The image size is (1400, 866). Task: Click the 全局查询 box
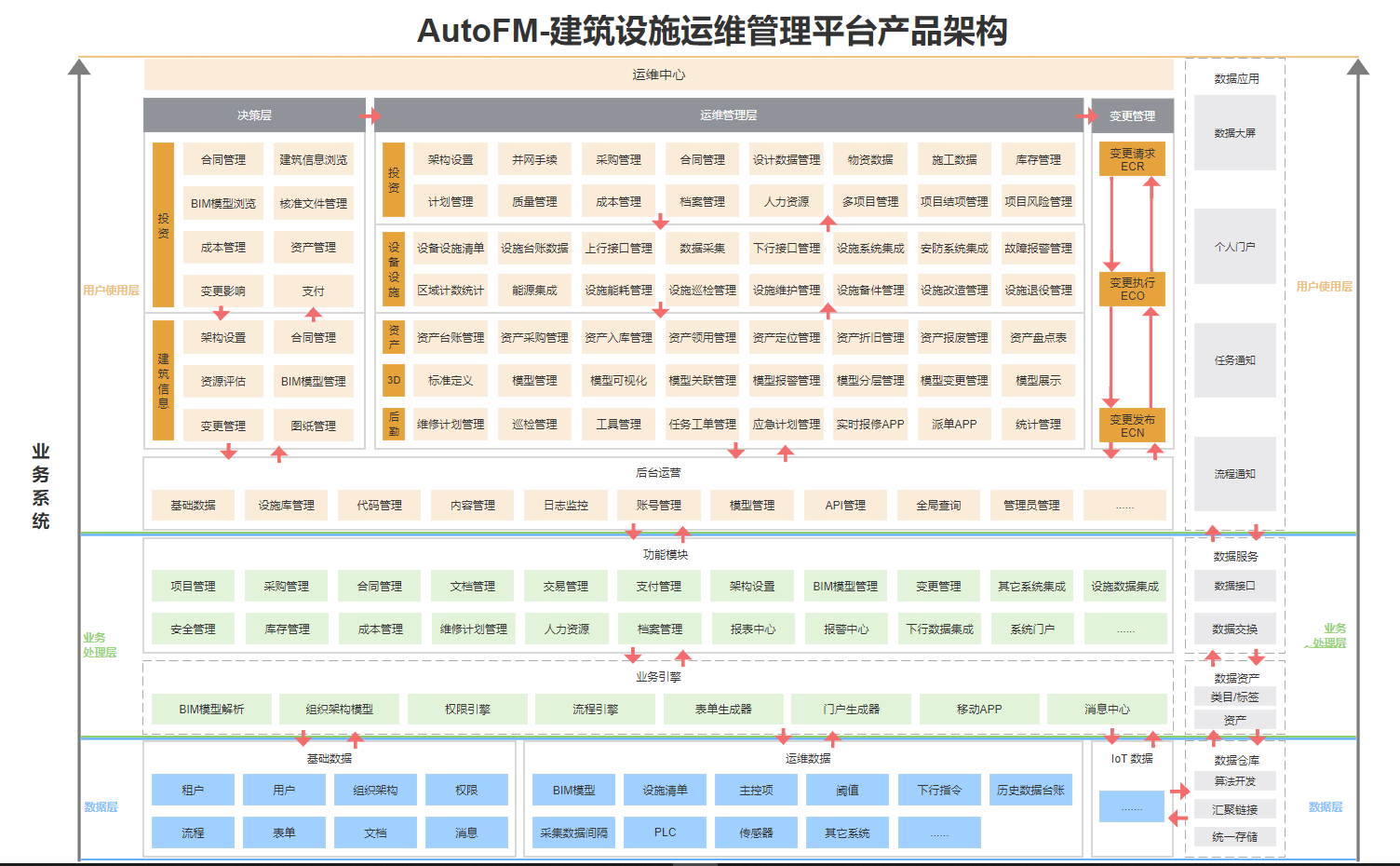tap(938, 505)
